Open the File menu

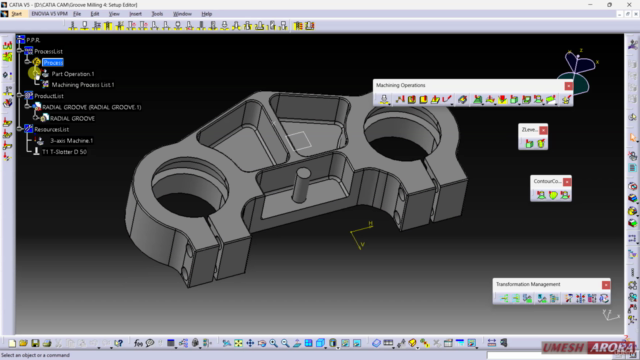pos(77,14)
